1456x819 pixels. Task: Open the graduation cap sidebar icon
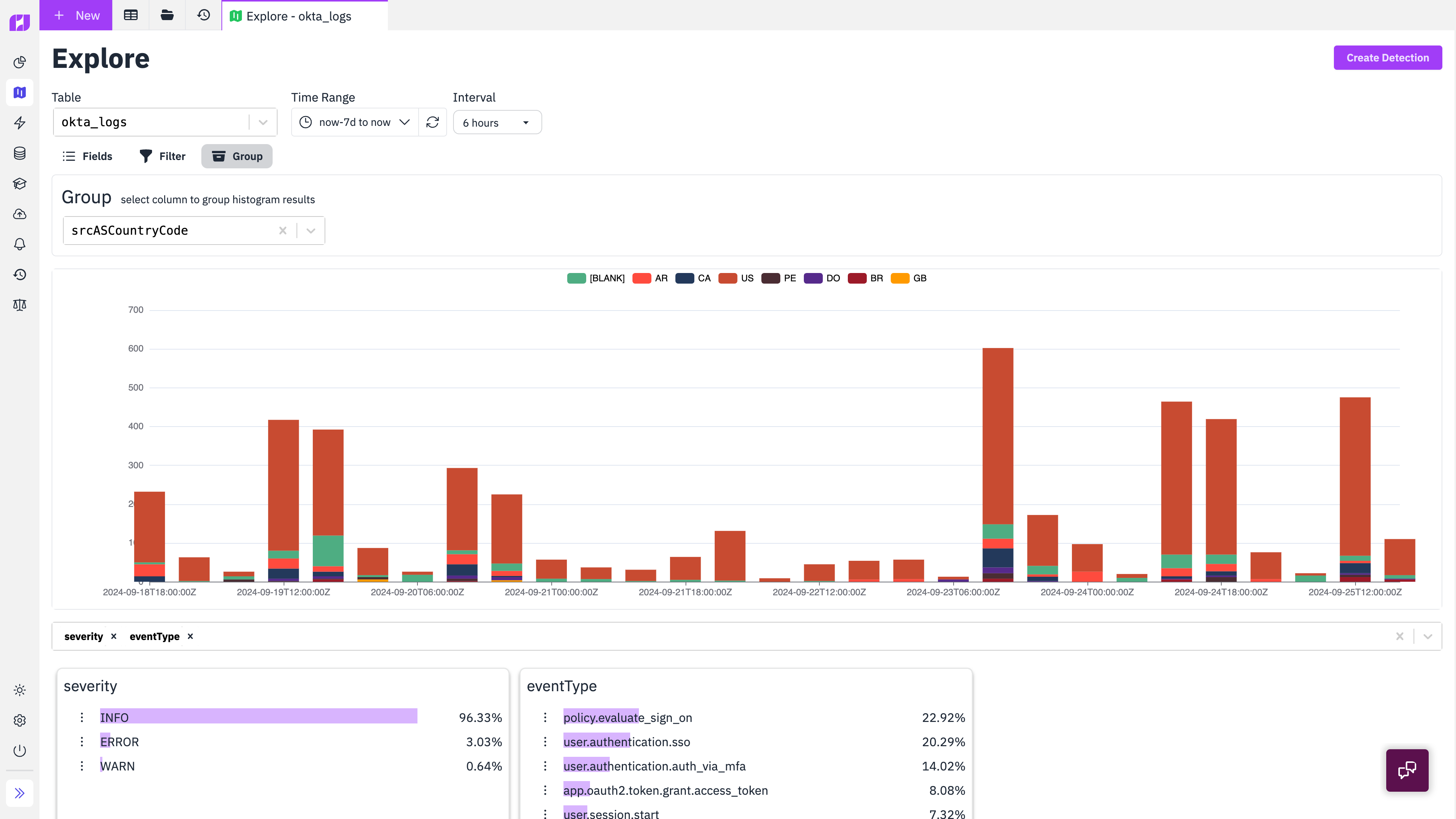pos(20,184)
